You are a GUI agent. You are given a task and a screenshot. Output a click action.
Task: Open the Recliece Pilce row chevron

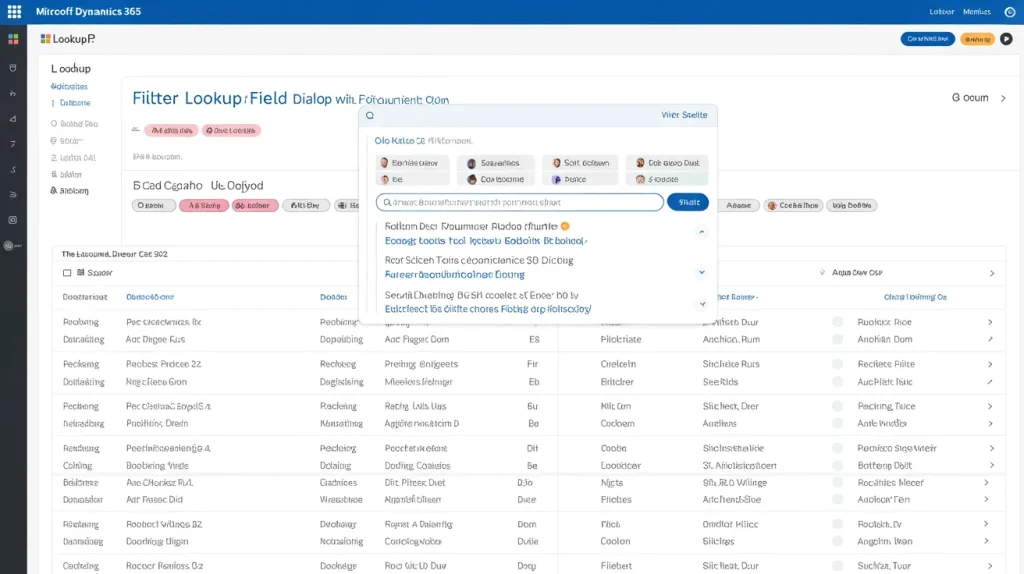[x=990, y=364]
